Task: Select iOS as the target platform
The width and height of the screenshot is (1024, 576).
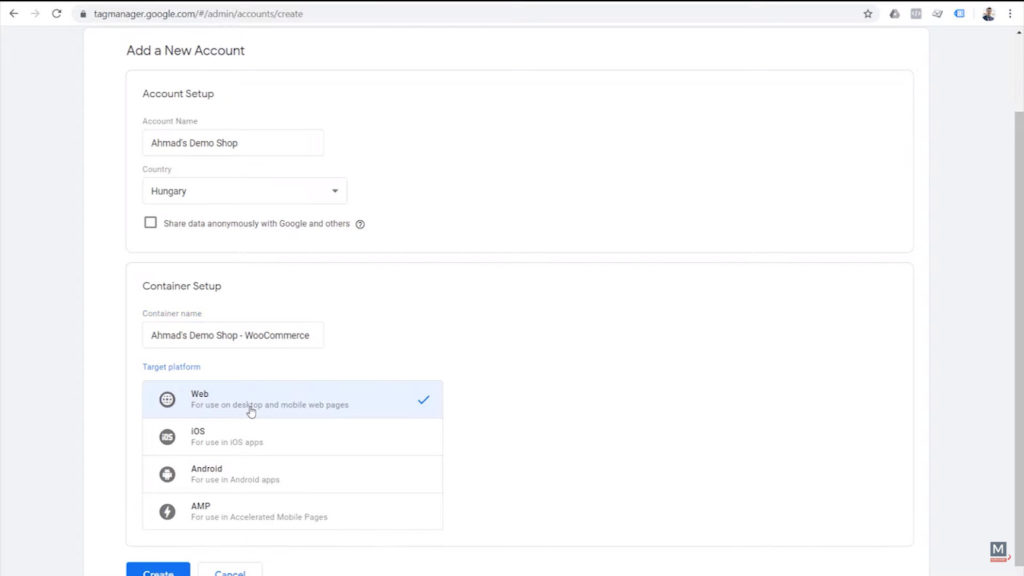Action: click(292, 436)
